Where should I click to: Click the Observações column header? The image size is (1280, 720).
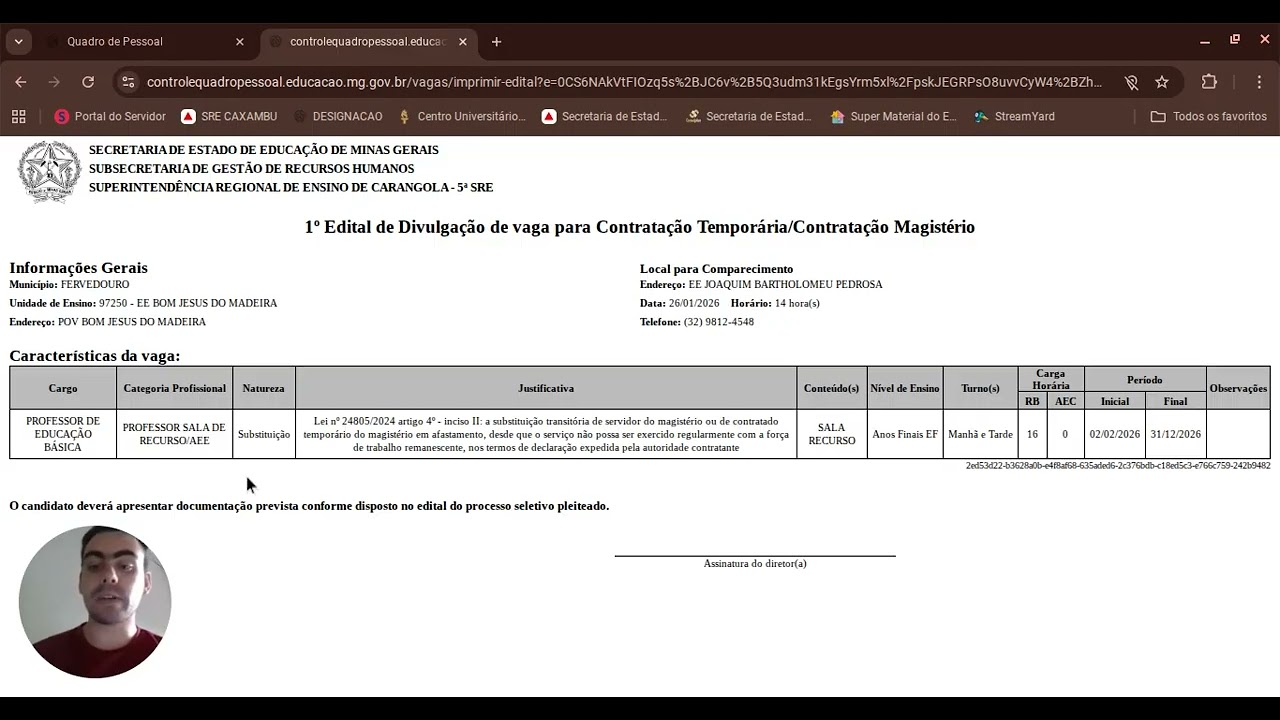(1238, 388)
